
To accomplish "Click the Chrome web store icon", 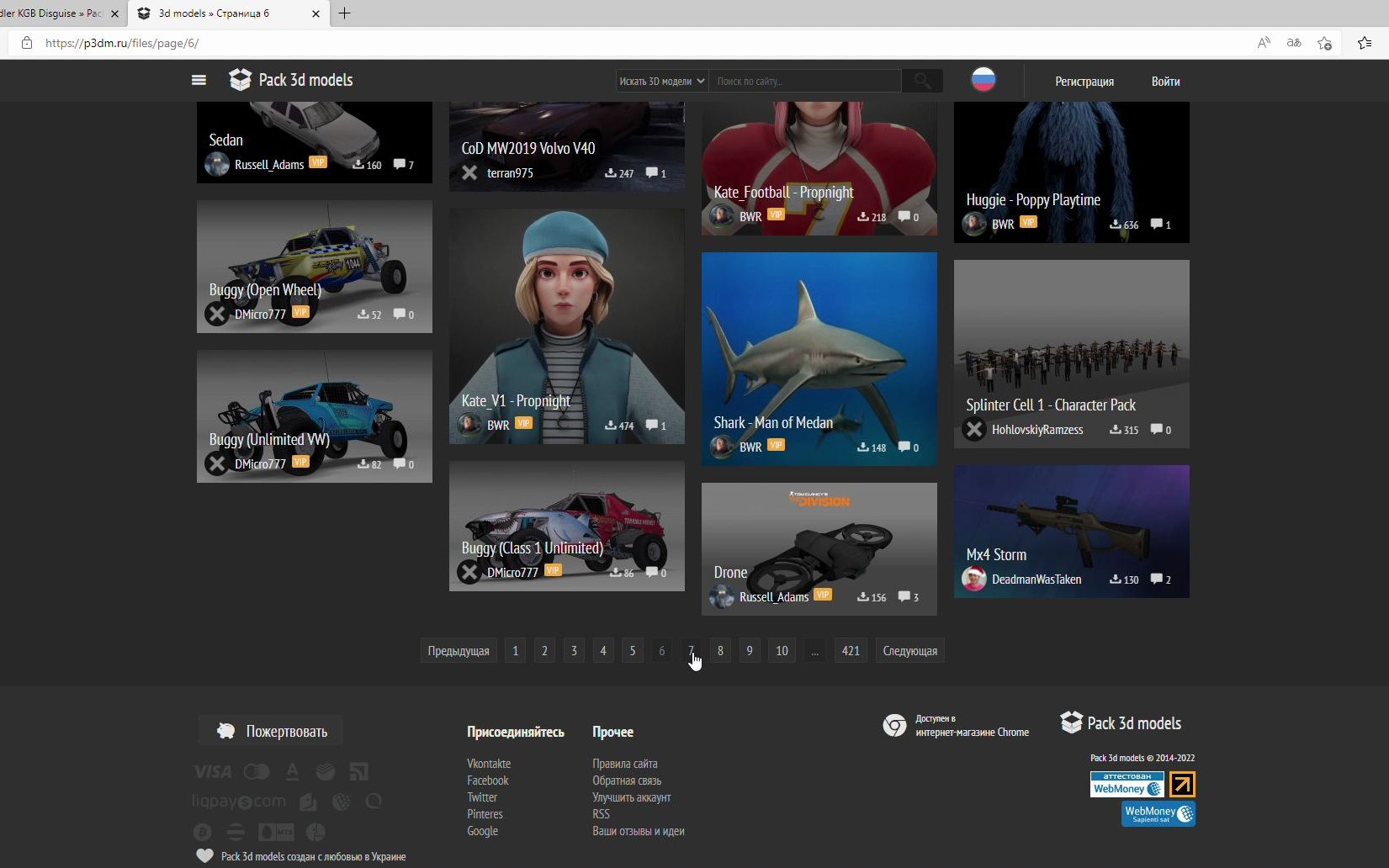I will [x=894, y=725].
